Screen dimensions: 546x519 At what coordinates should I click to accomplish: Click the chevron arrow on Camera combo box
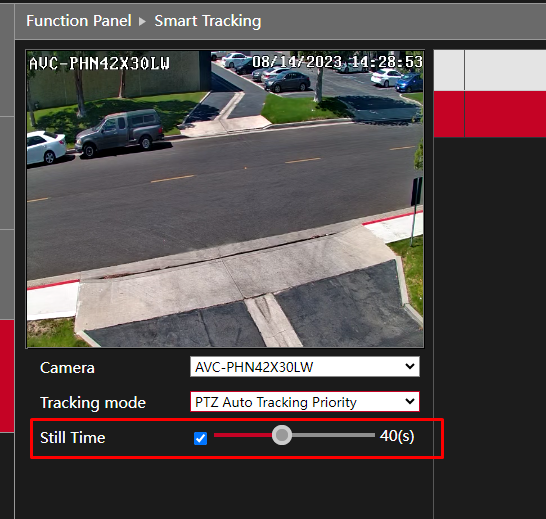coord(410,366)
